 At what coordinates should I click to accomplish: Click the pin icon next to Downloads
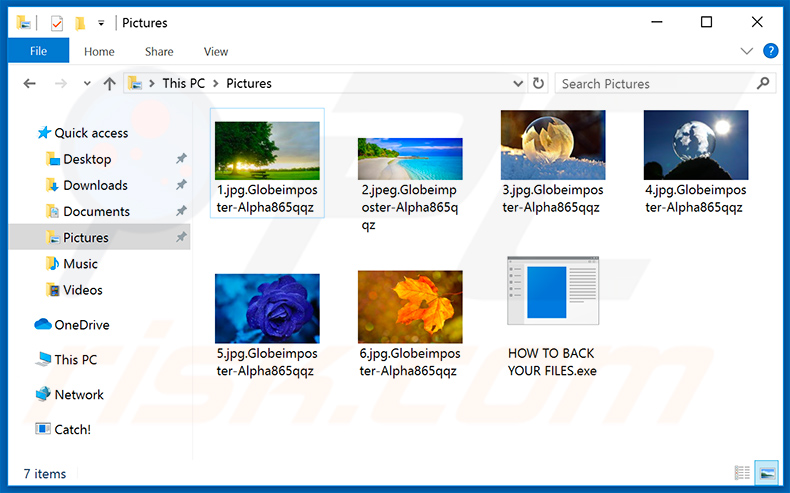click(x=181, y=185)
